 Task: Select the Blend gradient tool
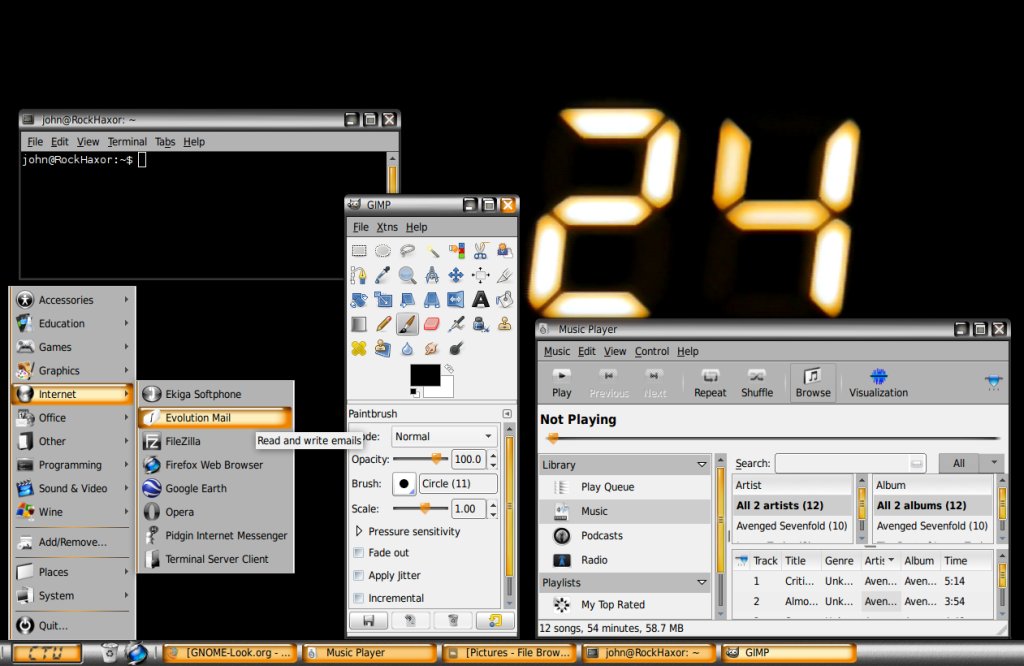pos(359,324)
